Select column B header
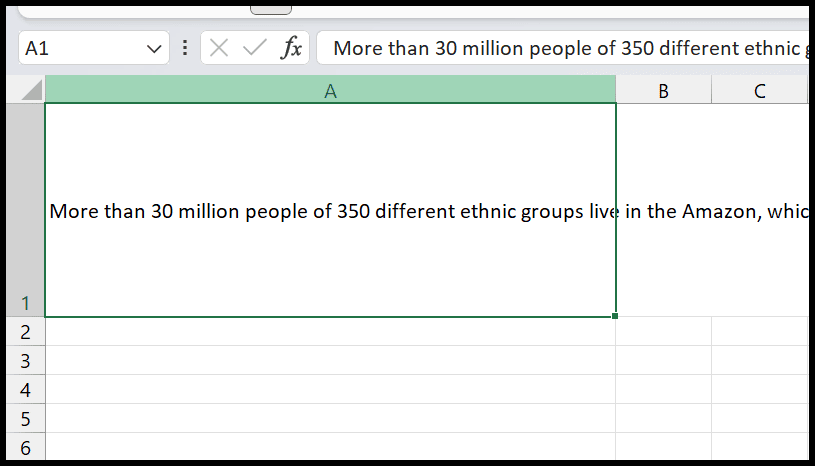This screenshot has height=466, width=815. pyautogui.click(x=664, y=89)
